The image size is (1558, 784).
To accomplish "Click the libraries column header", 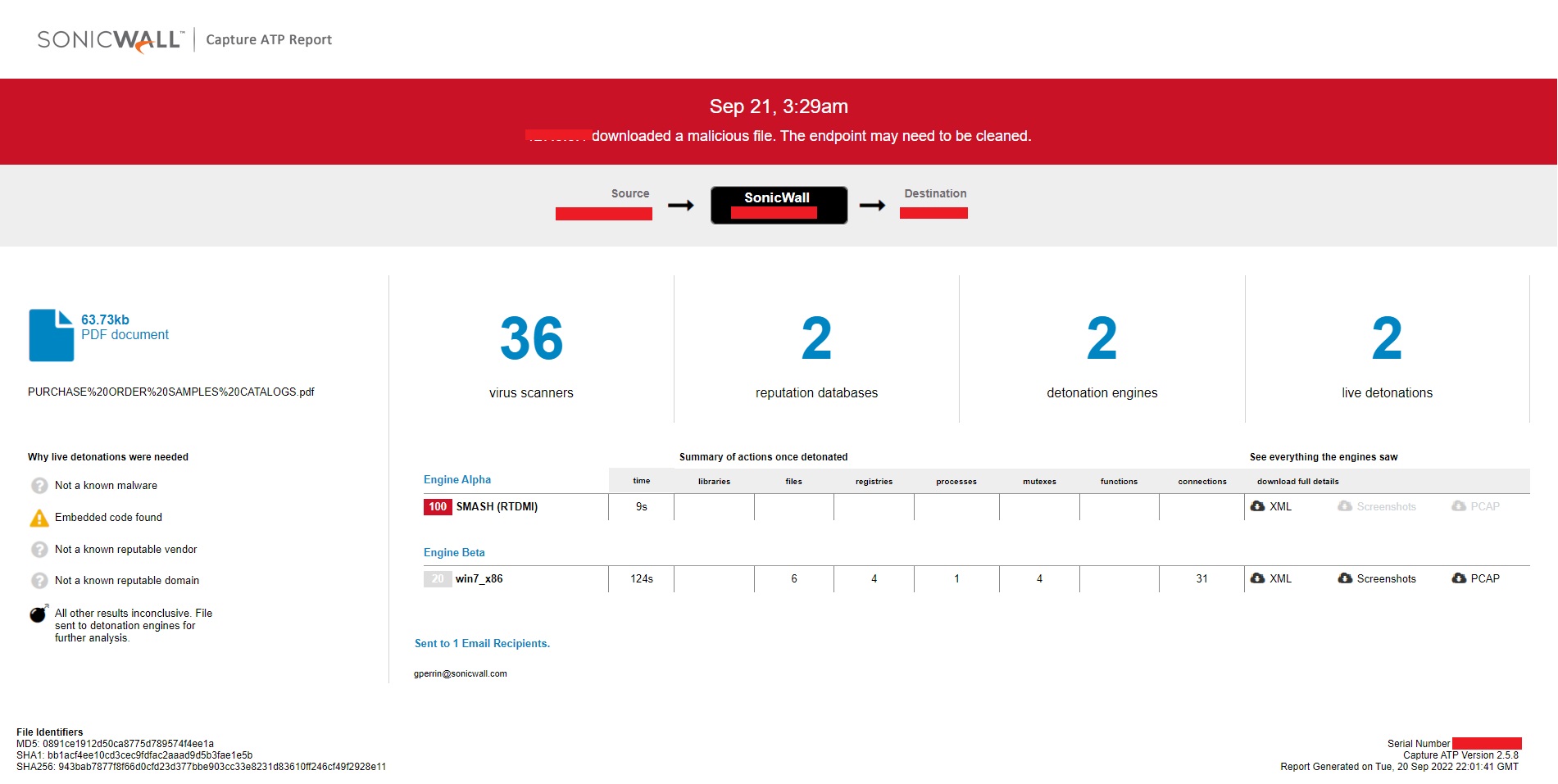I will coord(714,482).
